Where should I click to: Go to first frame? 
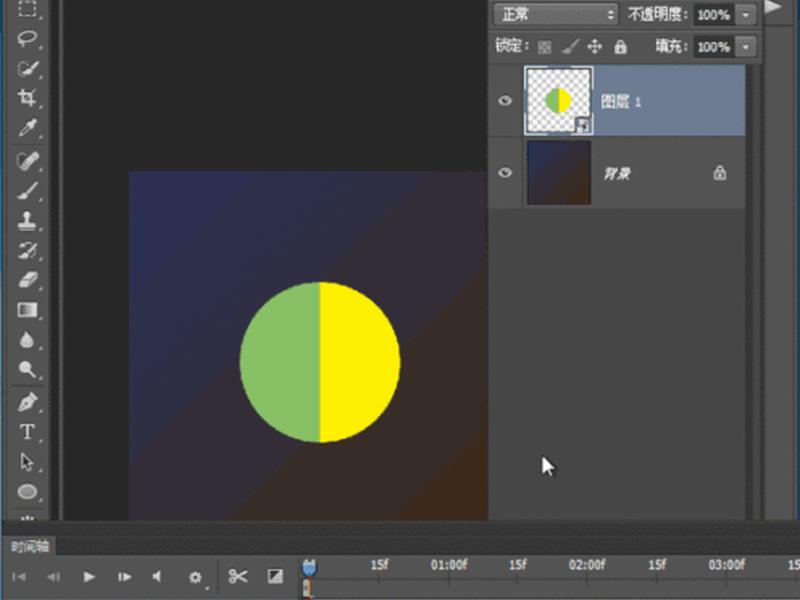point(18,577)
